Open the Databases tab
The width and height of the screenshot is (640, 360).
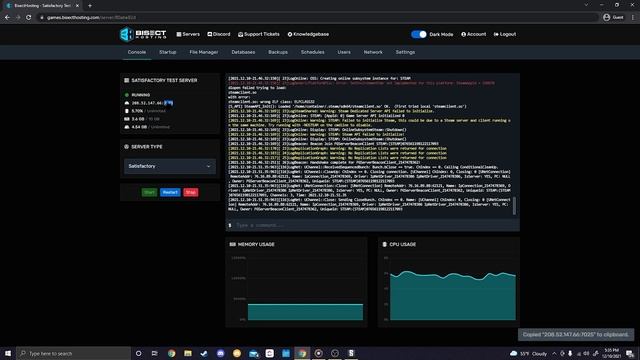tap(243, 52)
